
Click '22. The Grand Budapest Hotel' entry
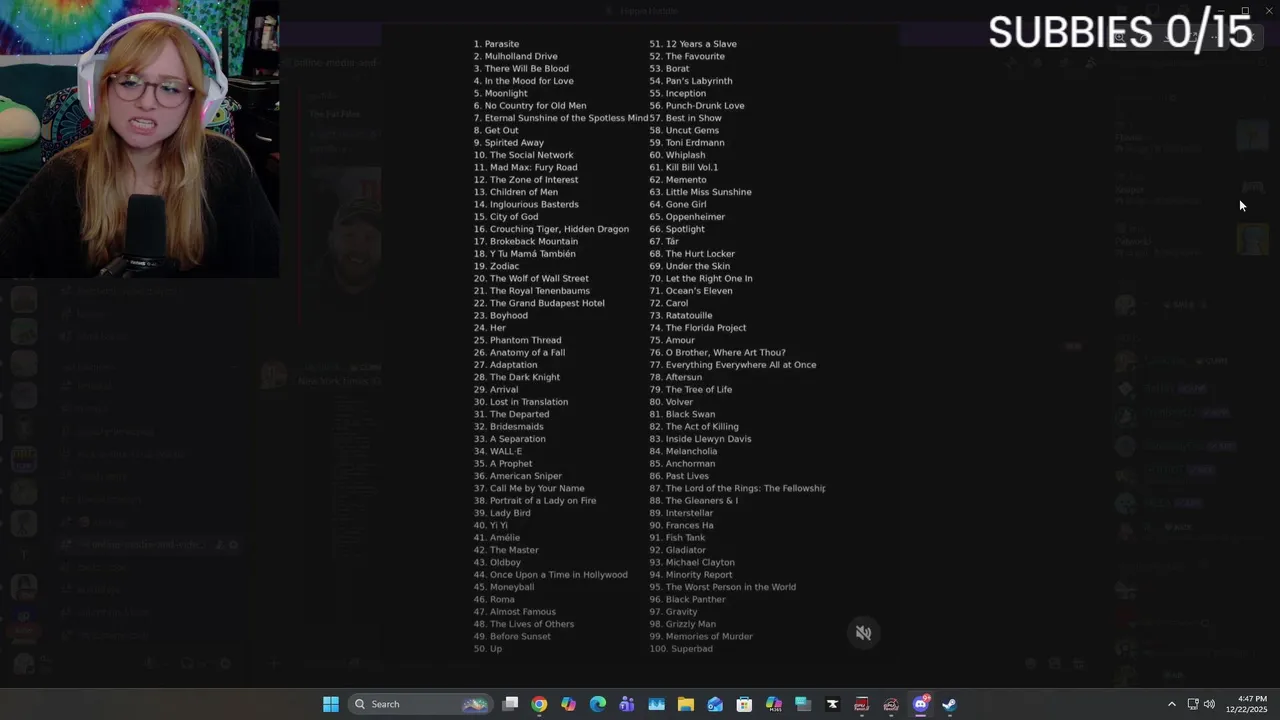pos(539,303)
